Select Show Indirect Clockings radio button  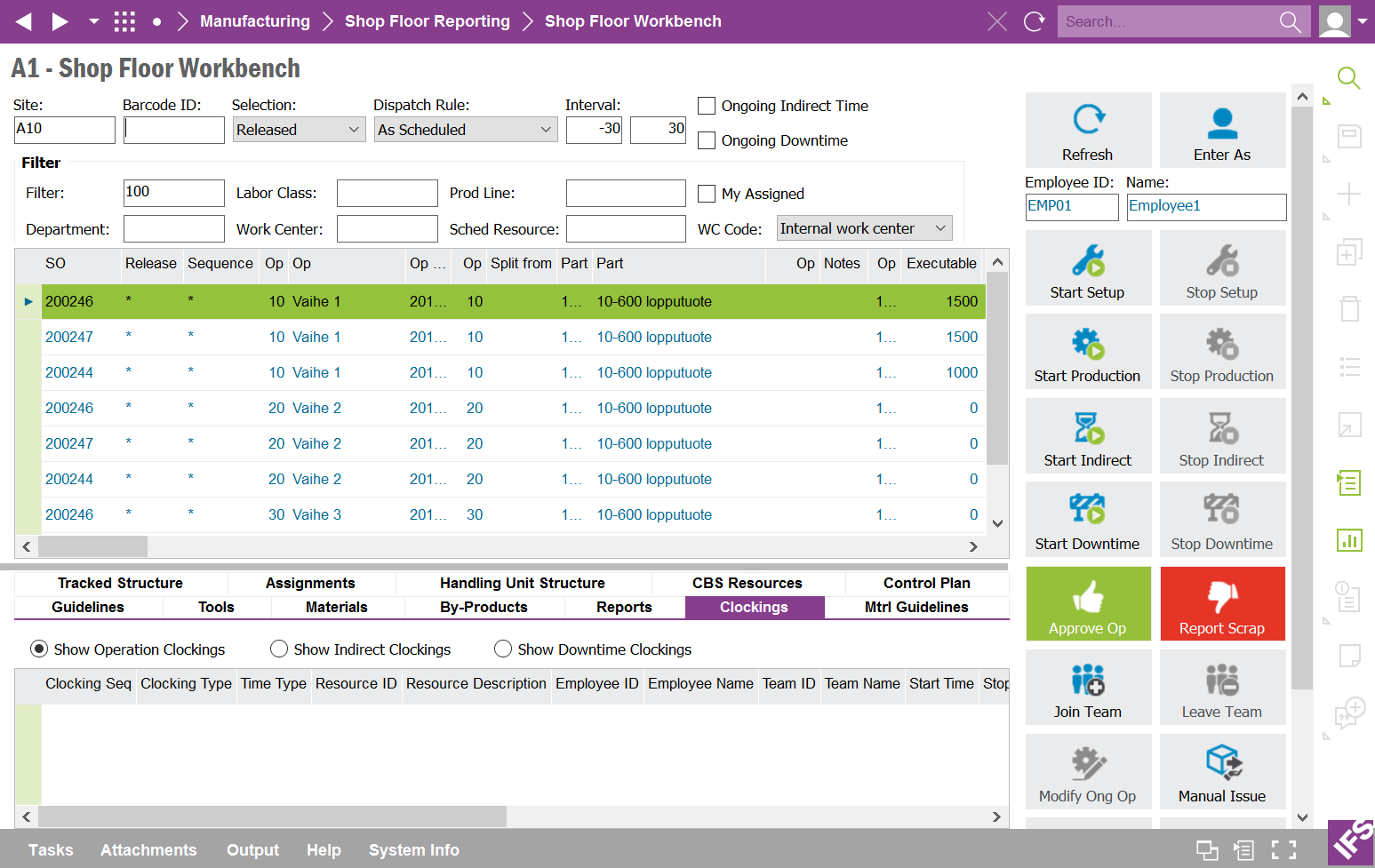click(x=279, y=649)
